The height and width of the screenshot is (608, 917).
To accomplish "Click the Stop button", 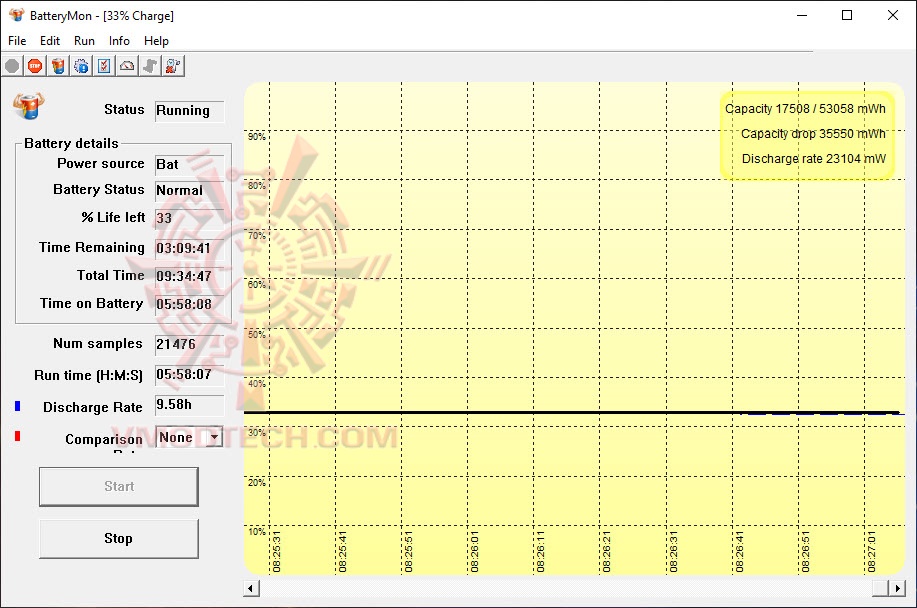I will click(119, 538).
